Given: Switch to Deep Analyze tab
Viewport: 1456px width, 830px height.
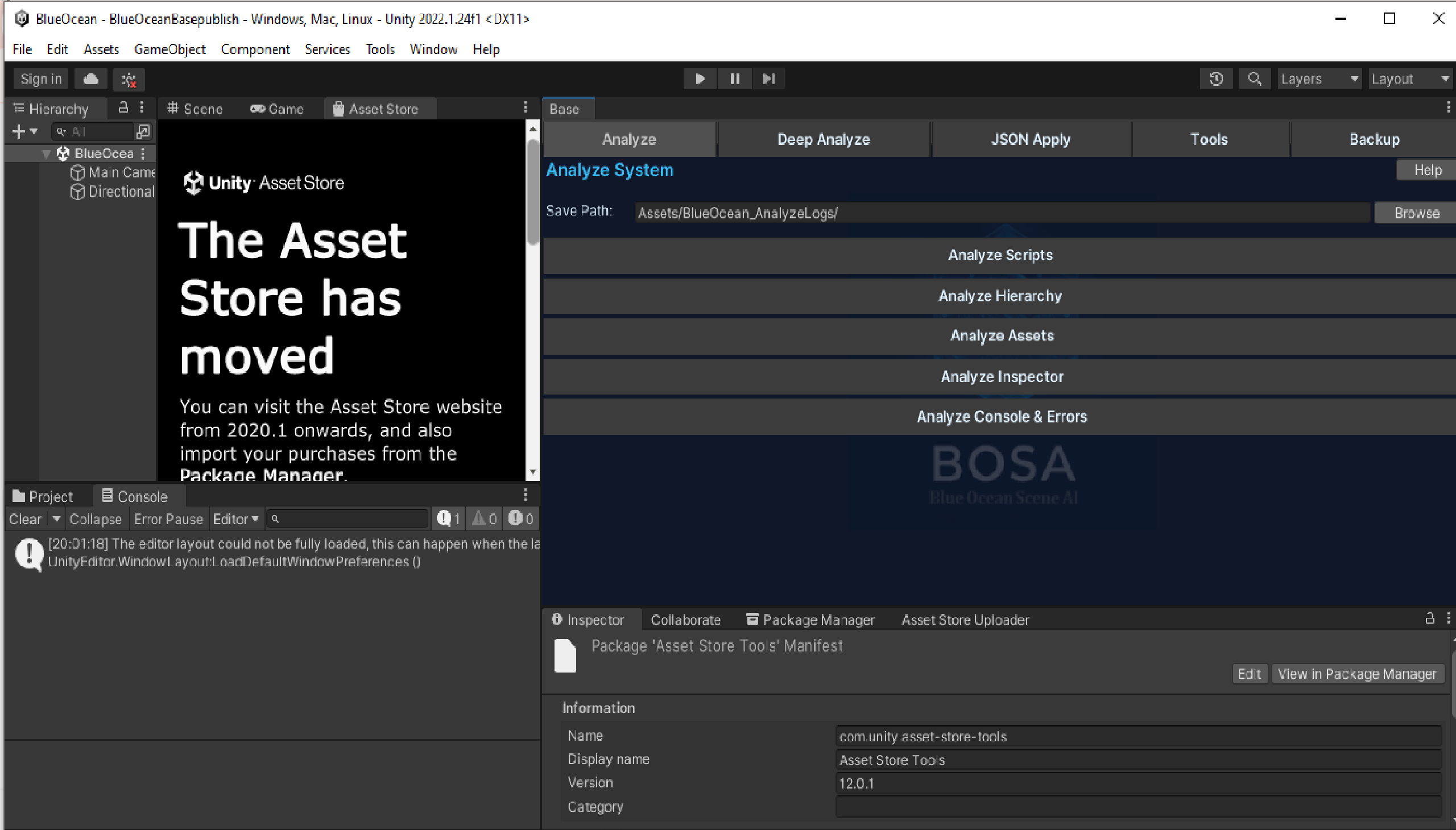Looking at the screenshot, I should tap(823, 140).
